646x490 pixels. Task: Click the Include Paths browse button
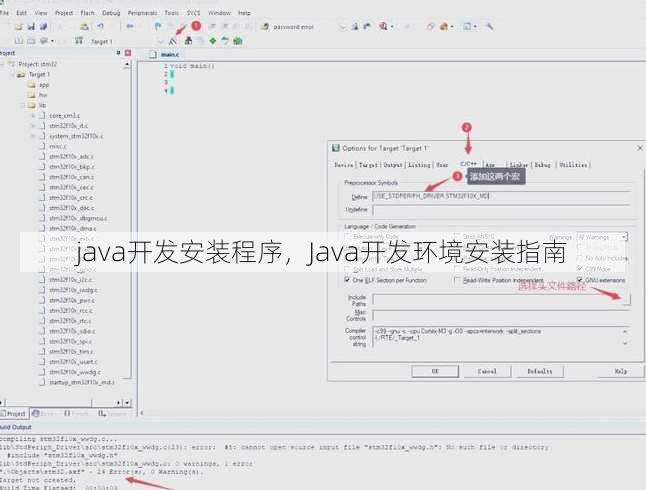click(x=626, y=300)
